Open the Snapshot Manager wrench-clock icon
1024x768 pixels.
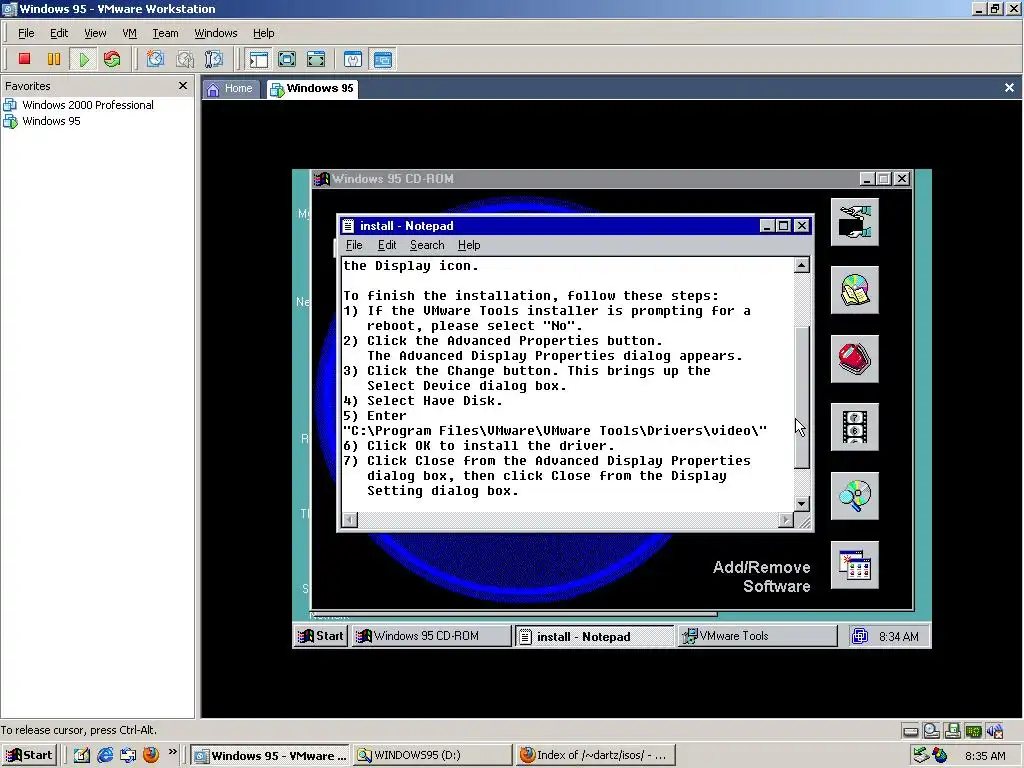(214, 59)
